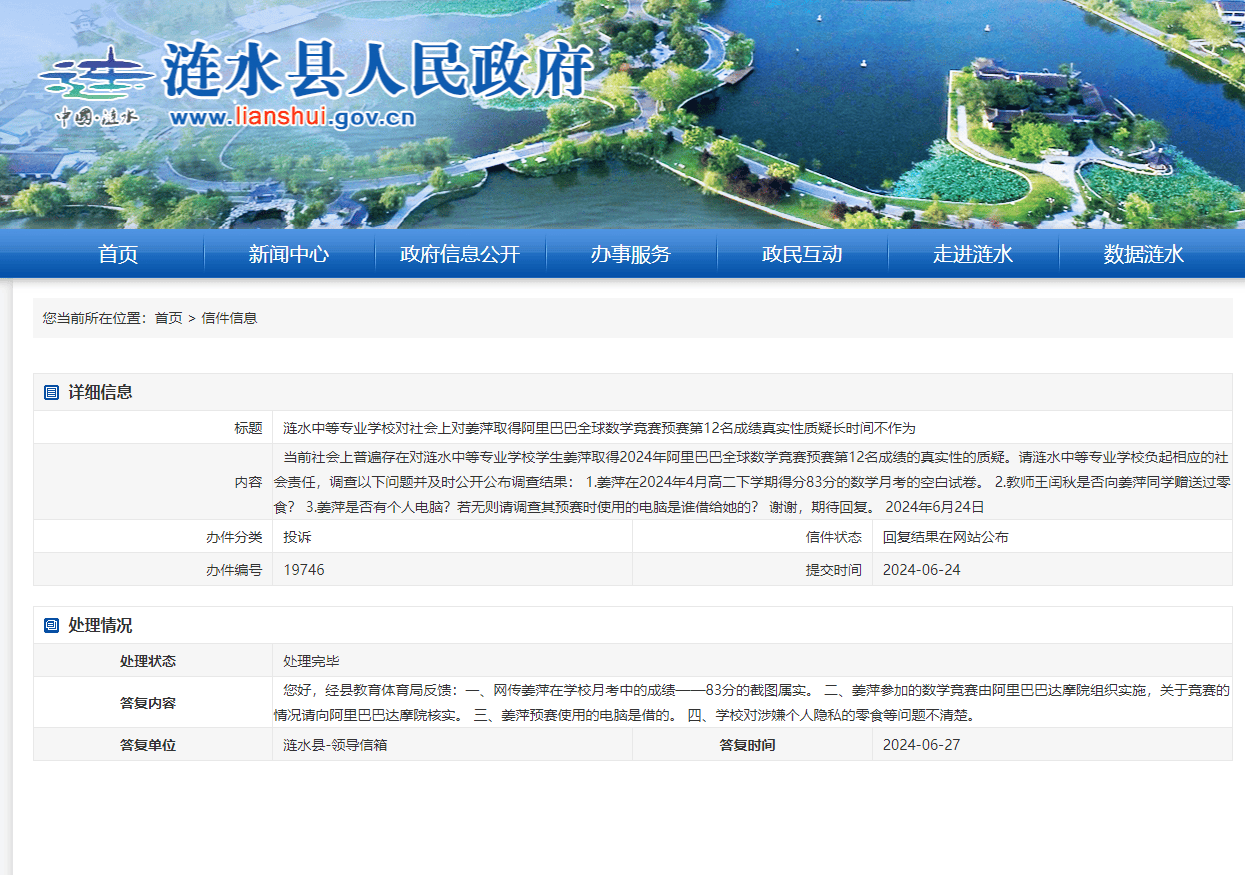Click the 处理完毕 status text
This screenshot has height=875, width=1245.
tap(311, 661)
